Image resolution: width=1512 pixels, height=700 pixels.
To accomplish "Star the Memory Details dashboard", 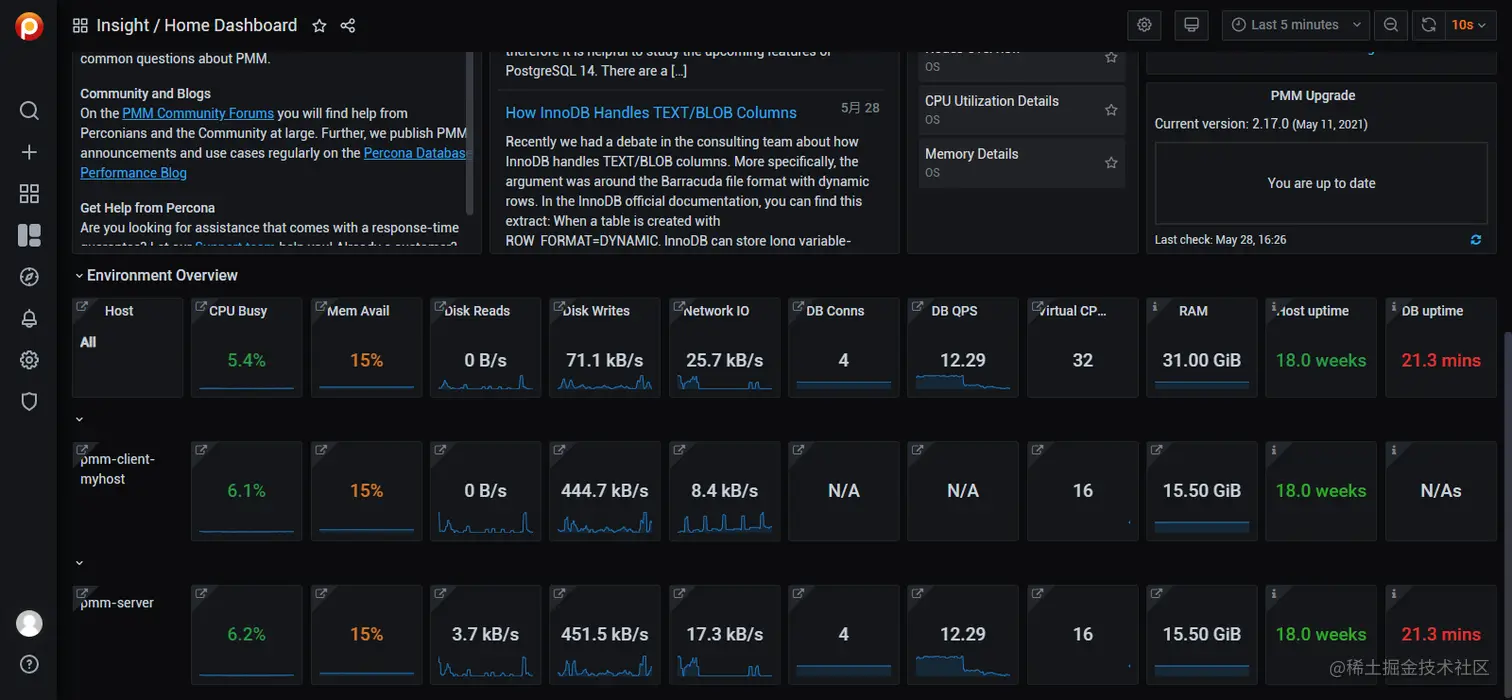I will point(1111,162).
